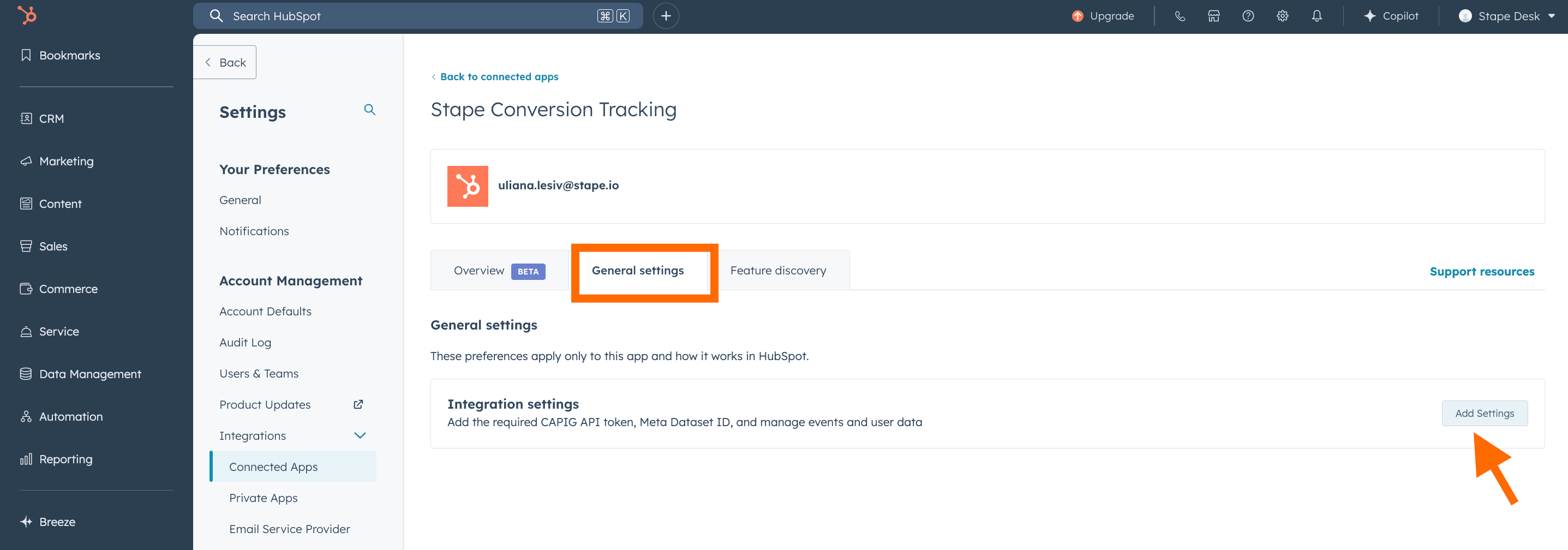Select Connected Apps under Integrations
This screenshot has height=550, width=1568.
(x=293, y=467)
